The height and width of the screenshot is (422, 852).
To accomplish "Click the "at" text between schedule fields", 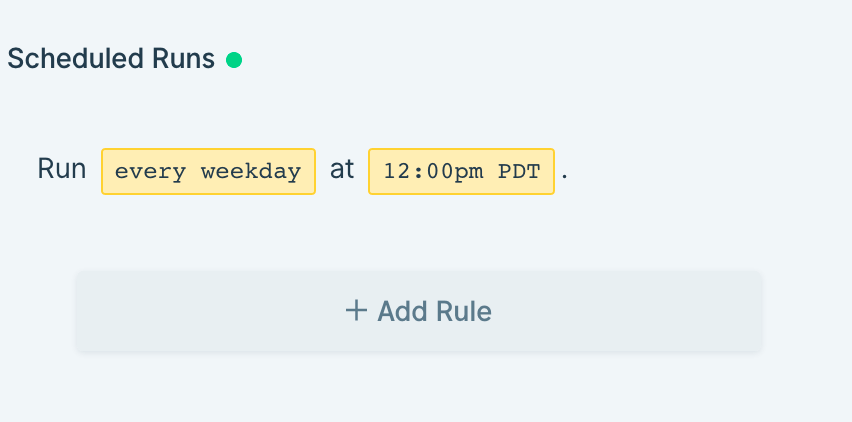I will 342,169.
